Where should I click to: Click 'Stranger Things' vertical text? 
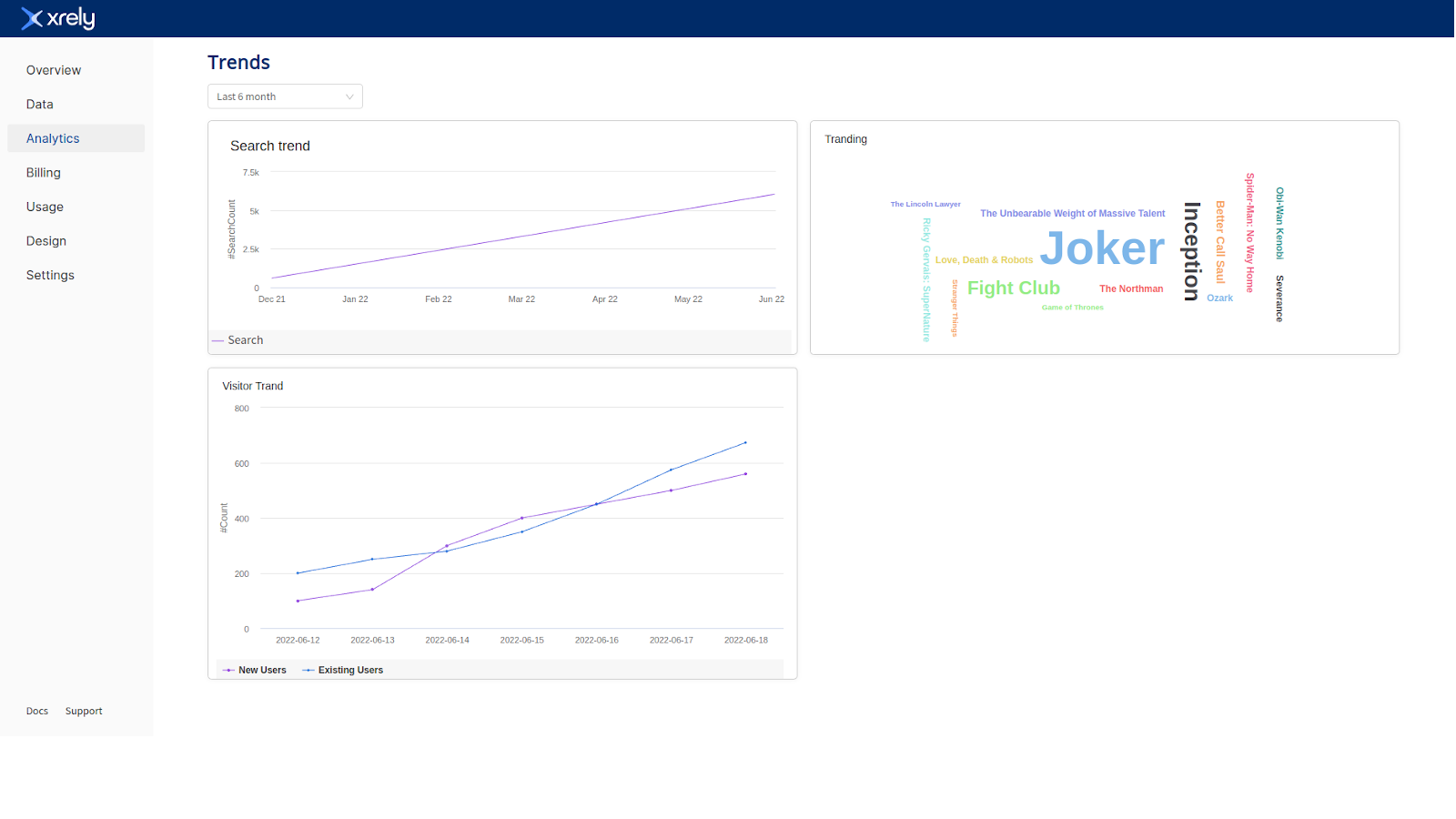click(955, 308)
